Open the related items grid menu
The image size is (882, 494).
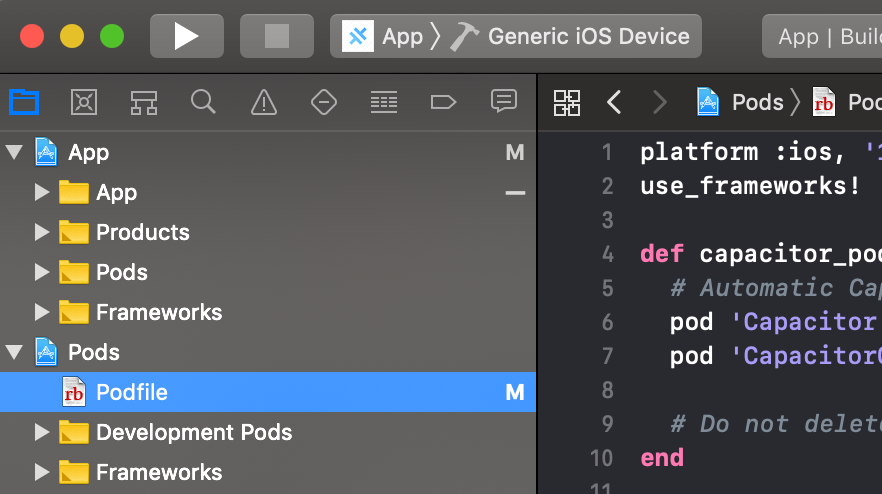coord(567,101)
